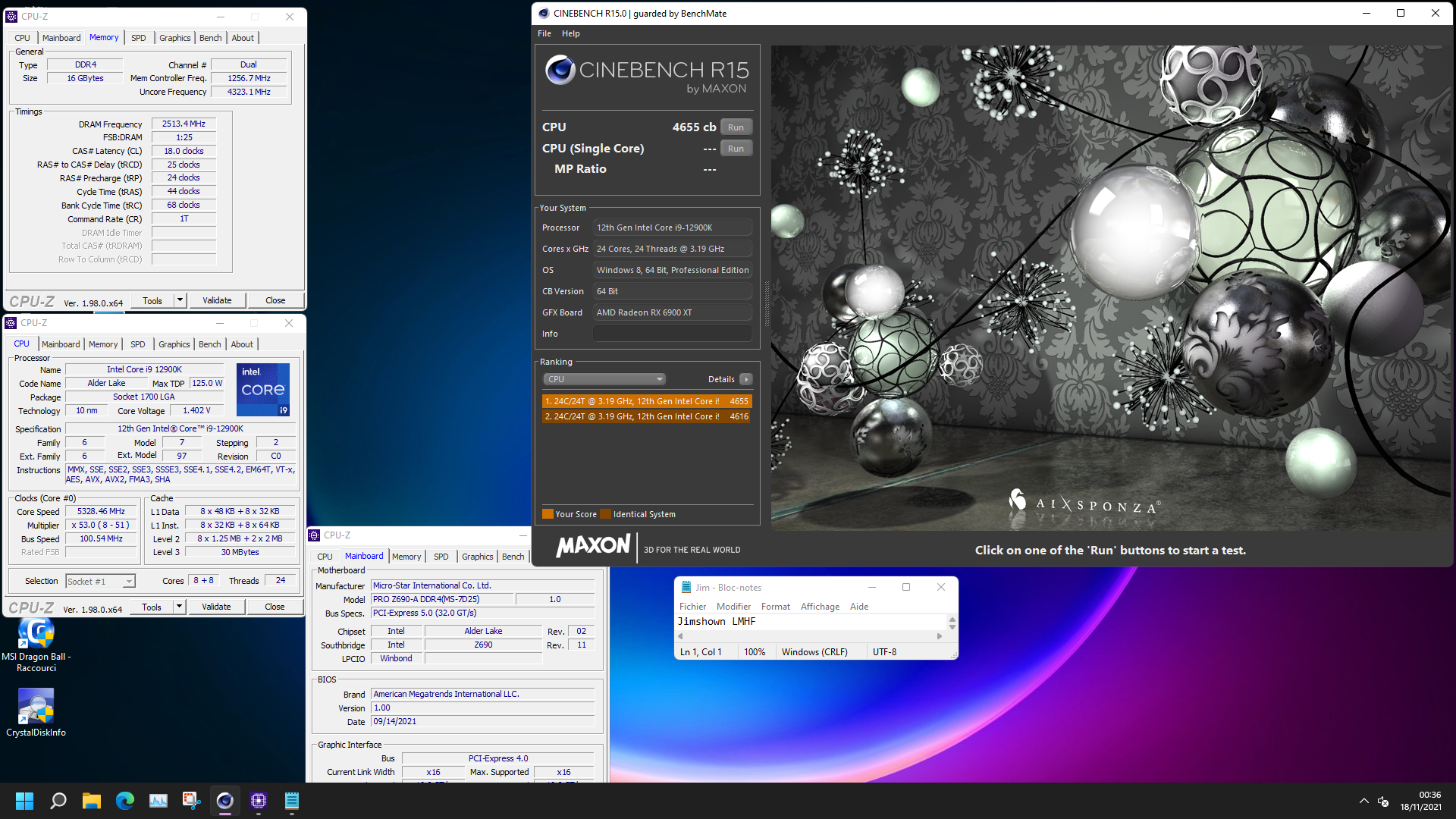Open Notepad Format menu

776,607
